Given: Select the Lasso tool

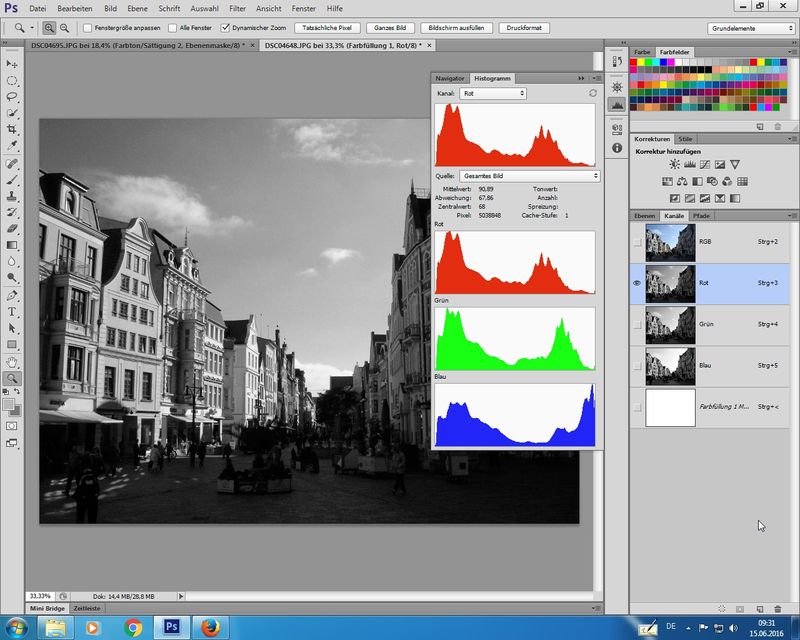Looking at the screenshot, I should 13,97.
